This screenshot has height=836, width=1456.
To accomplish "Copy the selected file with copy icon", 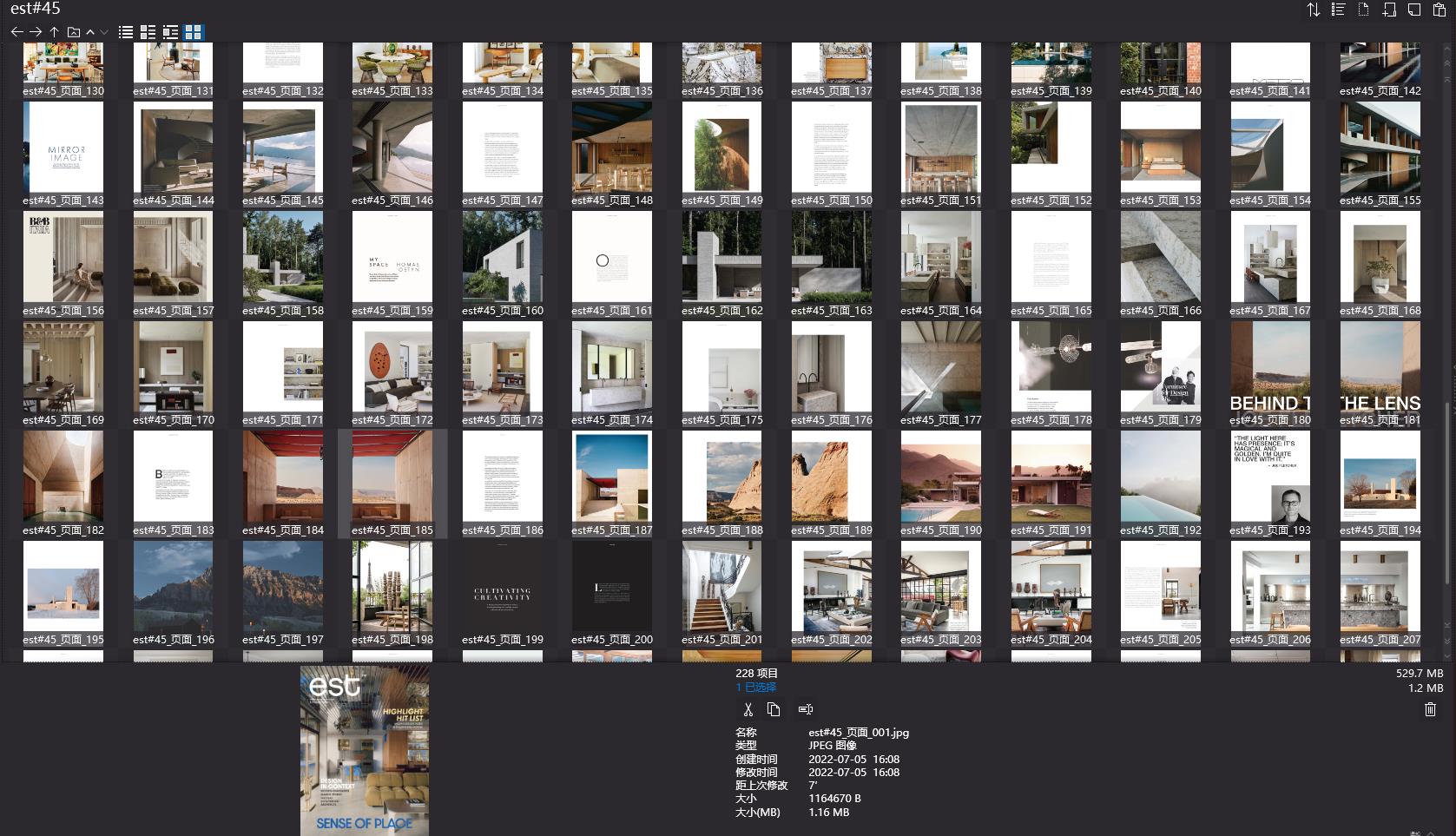I will pyautogui.click(x=774, y=709).
